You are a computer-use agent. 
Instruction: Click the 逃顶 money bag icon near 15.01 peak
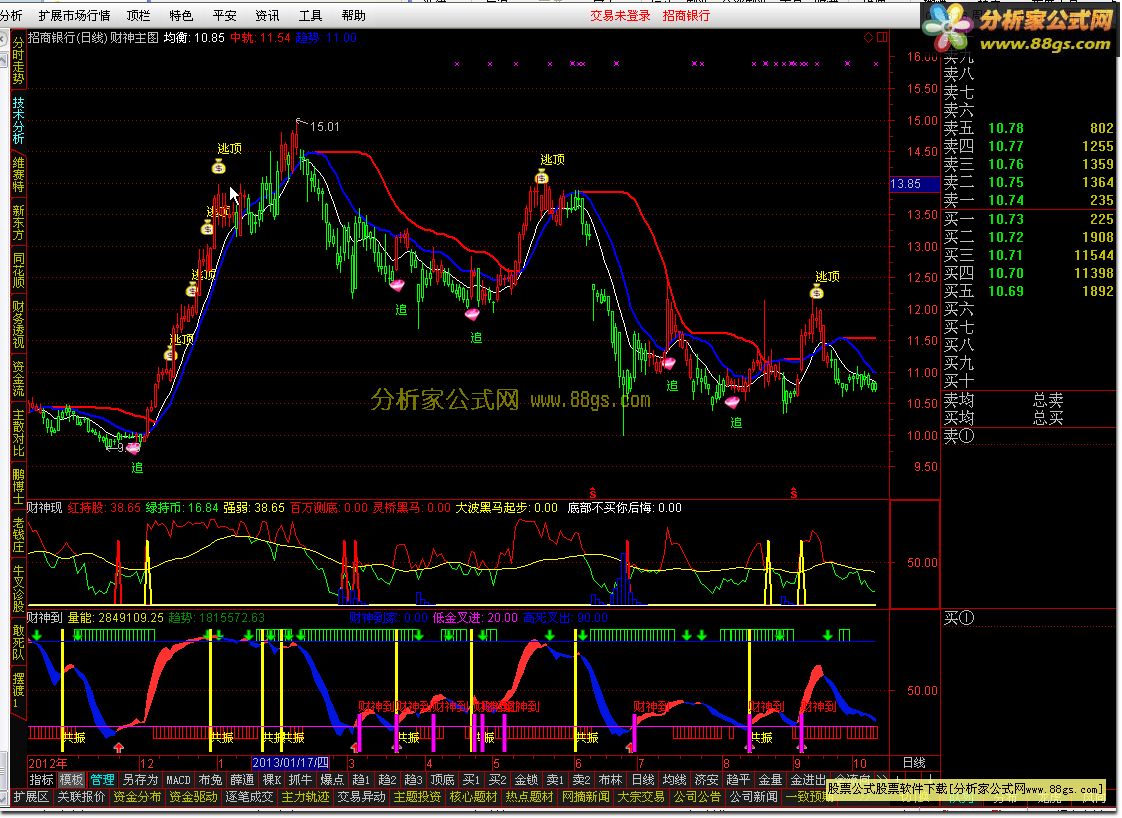pyautogui.click(x=219, y=167)
